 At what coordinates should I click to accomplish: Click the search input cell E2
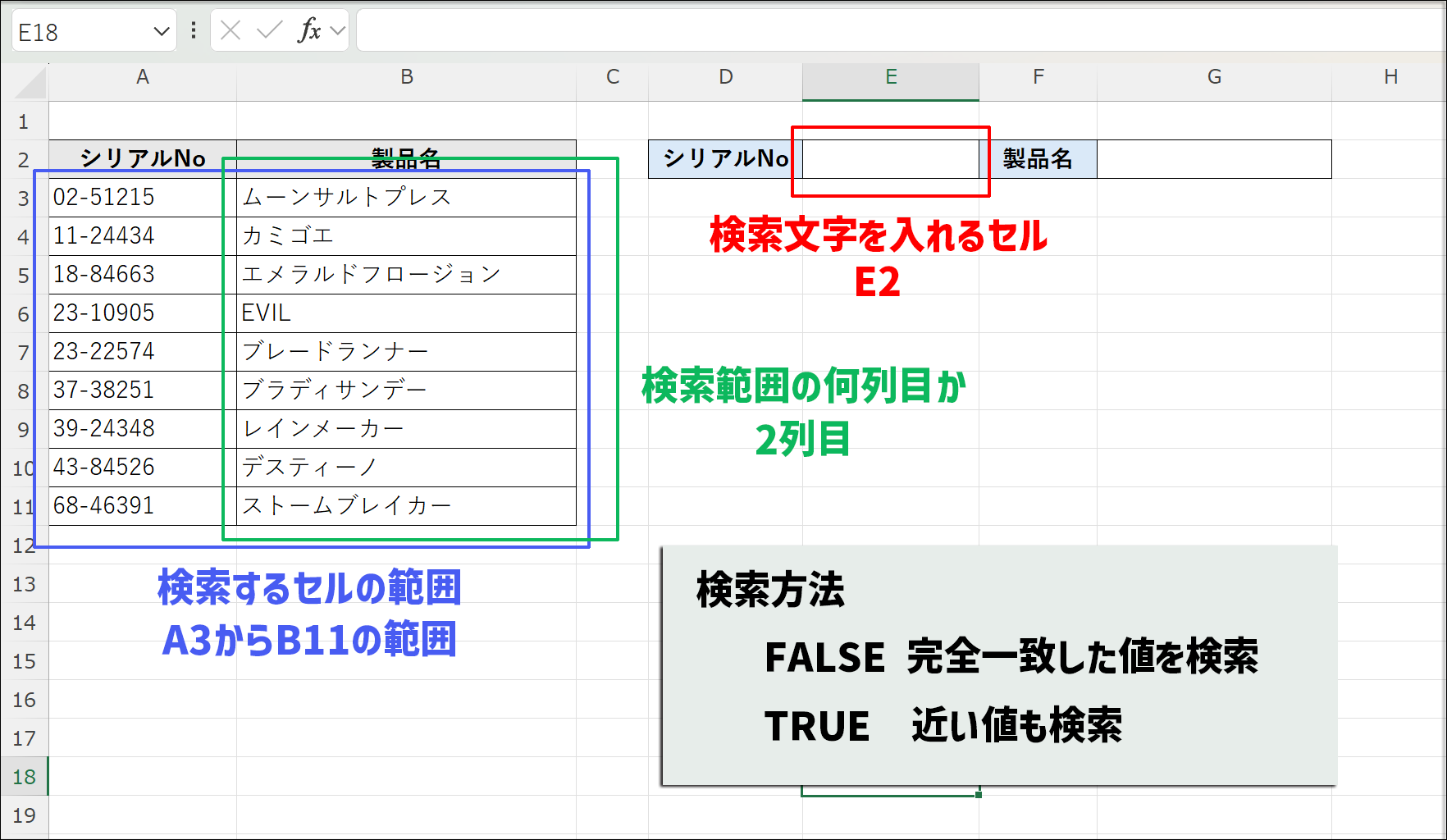coord(890,159)
